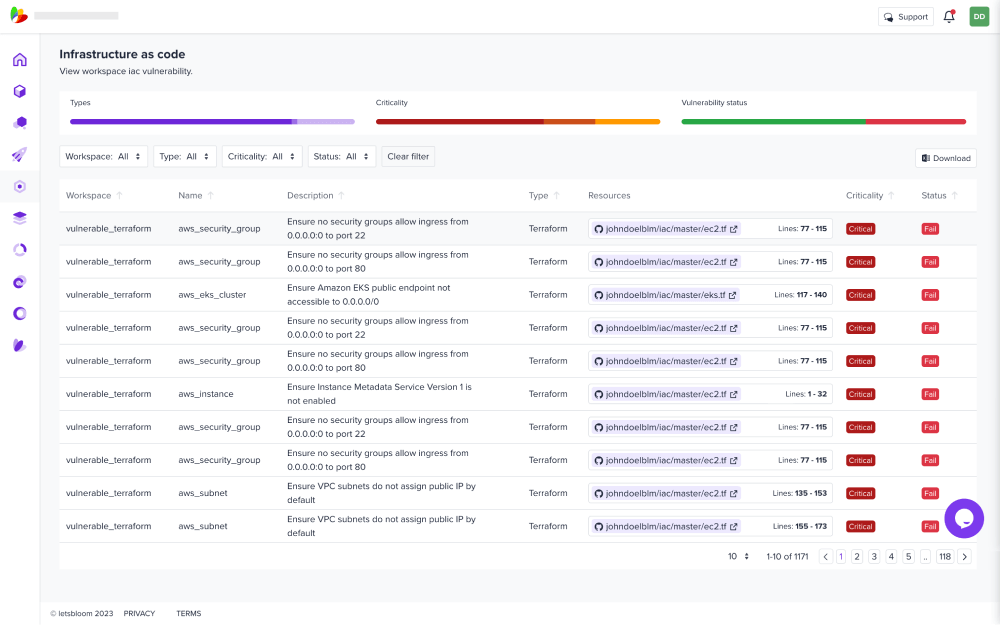Click Fail badge in aws_instance row
The height and width of the screenshot is (625, 1000).
point(930,394)
